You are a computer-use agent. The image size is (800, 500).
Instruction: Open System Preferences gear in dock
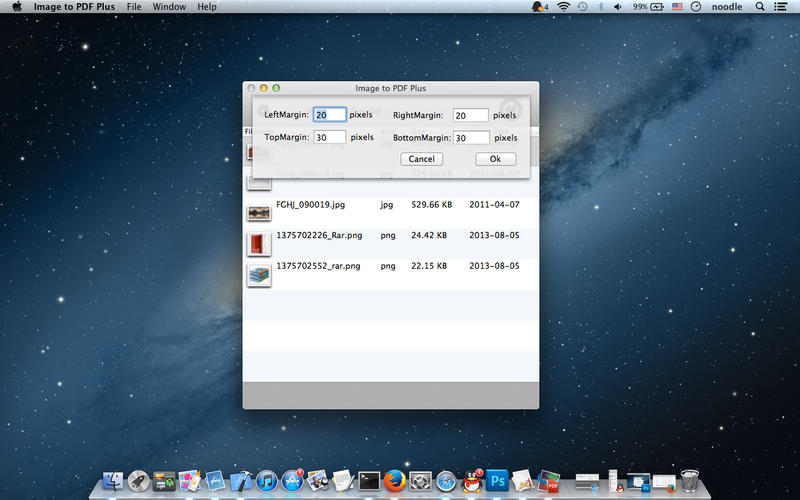(420, 481)
